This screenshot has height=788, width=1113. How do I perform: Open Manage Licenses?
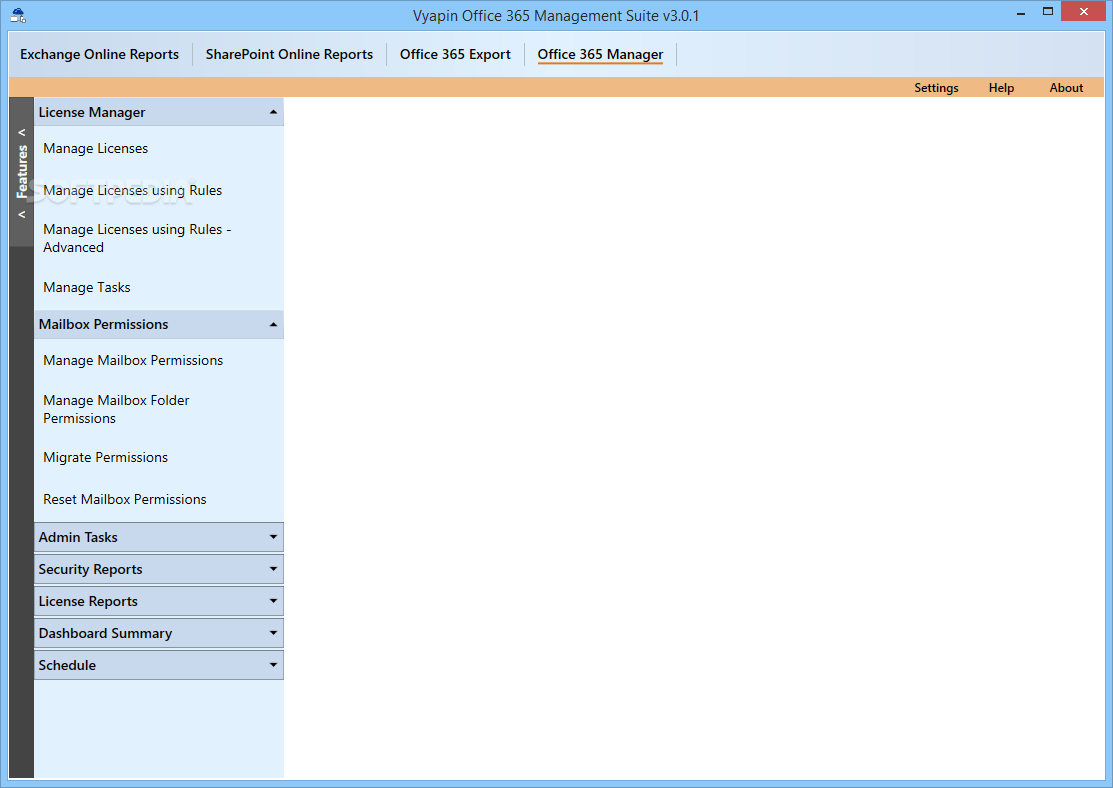[x=95, y=148]
